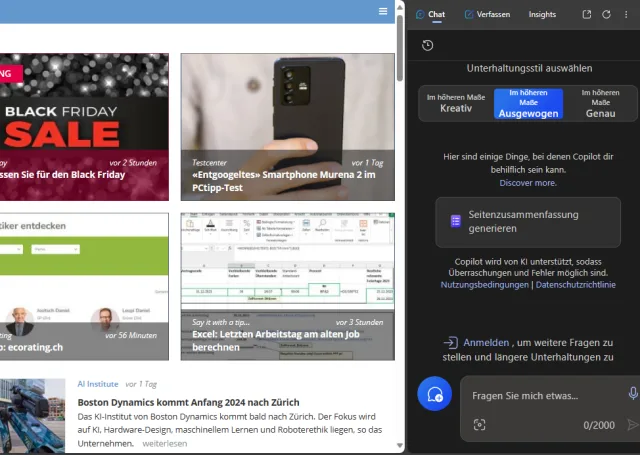Click the Unterhaltungsstil auswählen heading

529,68
